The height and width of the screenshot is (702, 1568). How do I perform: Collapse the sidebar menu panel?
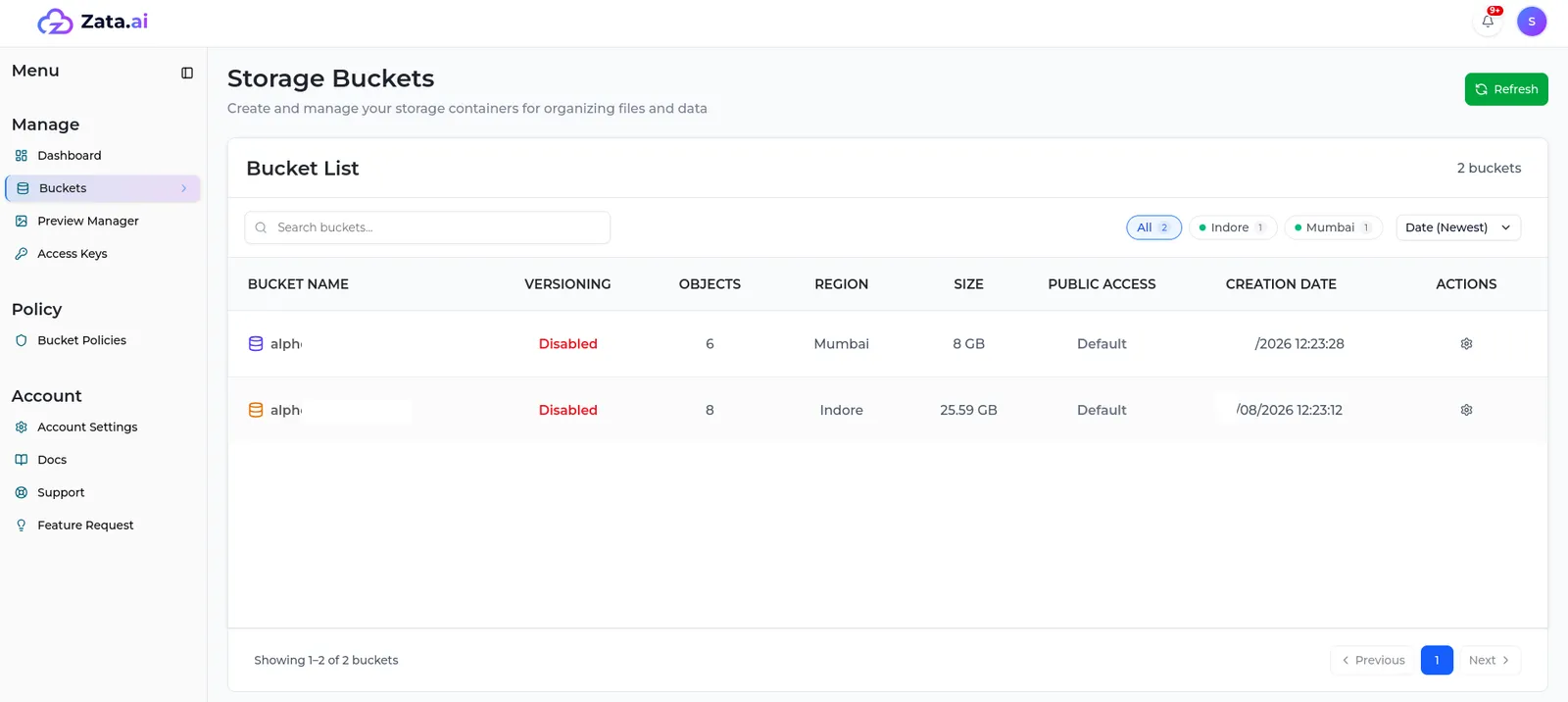[x=187, y=73]
